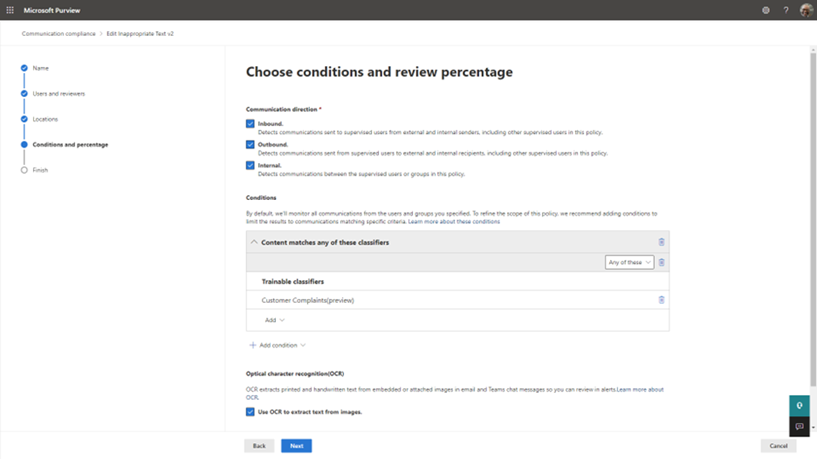Open Learn more about these conditions link
The image size is (817, 459).
pyautogui.click(x=454, y=221)
